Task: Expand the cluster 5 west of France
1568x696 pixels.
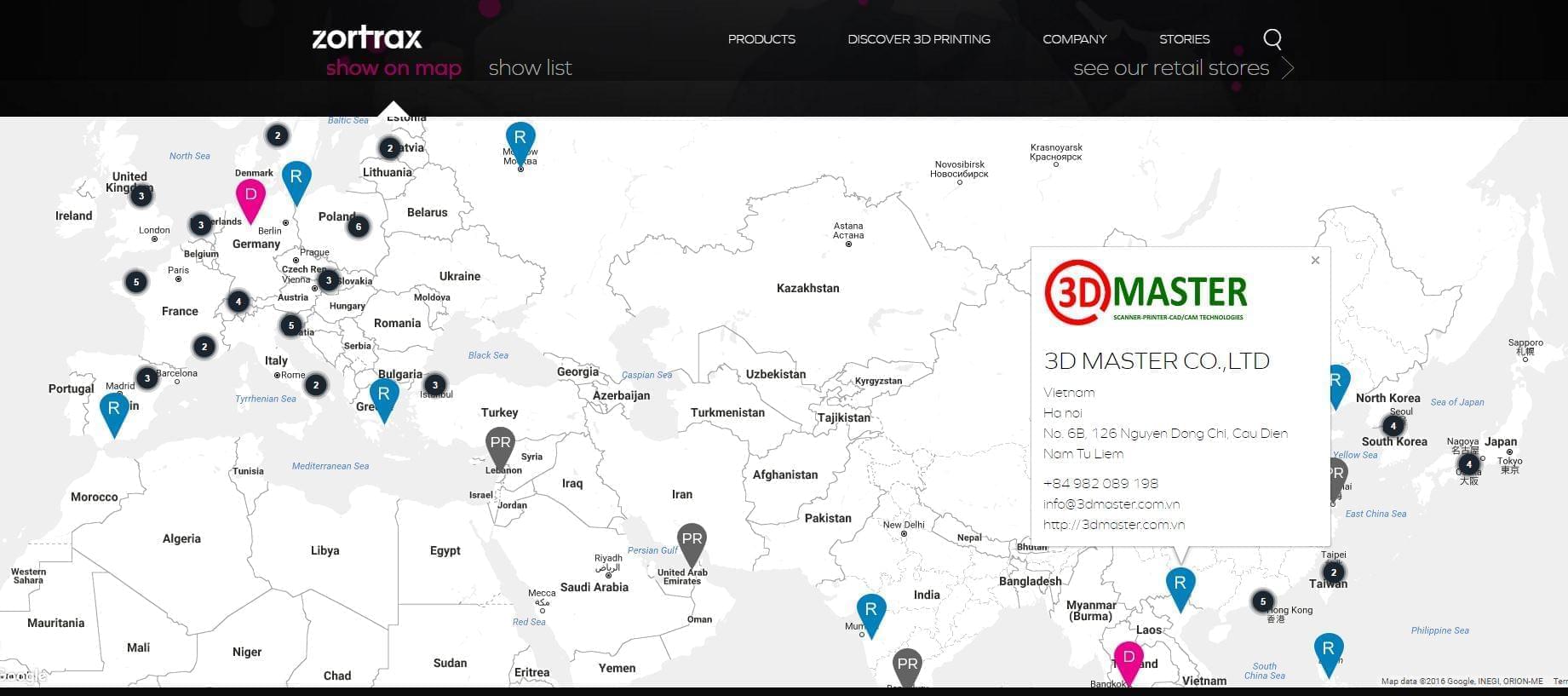Action: pyautogui.click(x=135, y=282)
